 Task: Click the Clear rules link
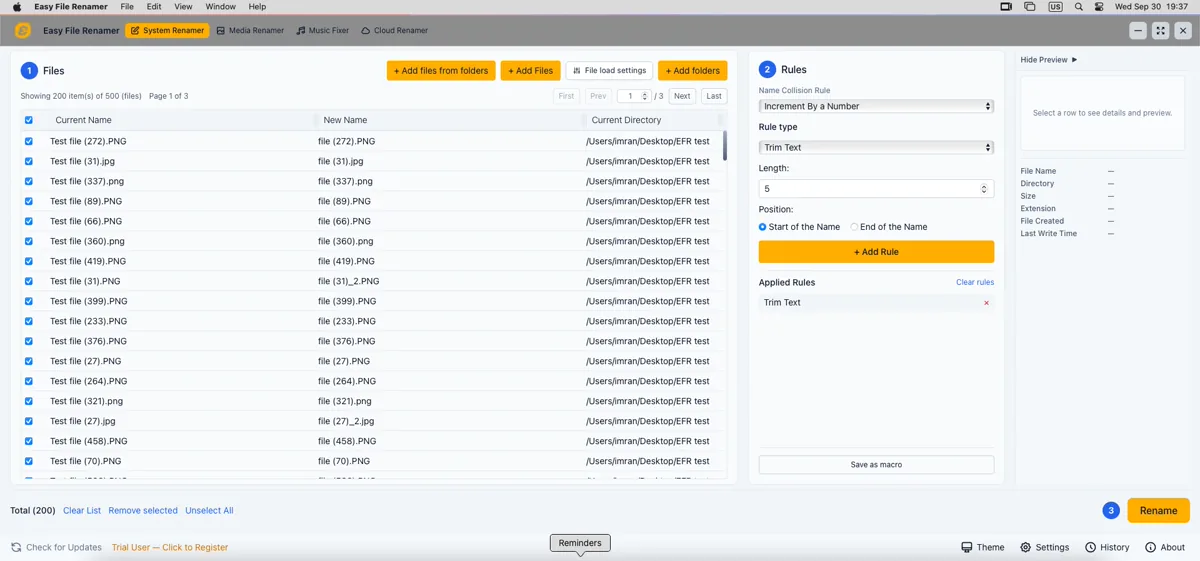click(x=975, y=282)
